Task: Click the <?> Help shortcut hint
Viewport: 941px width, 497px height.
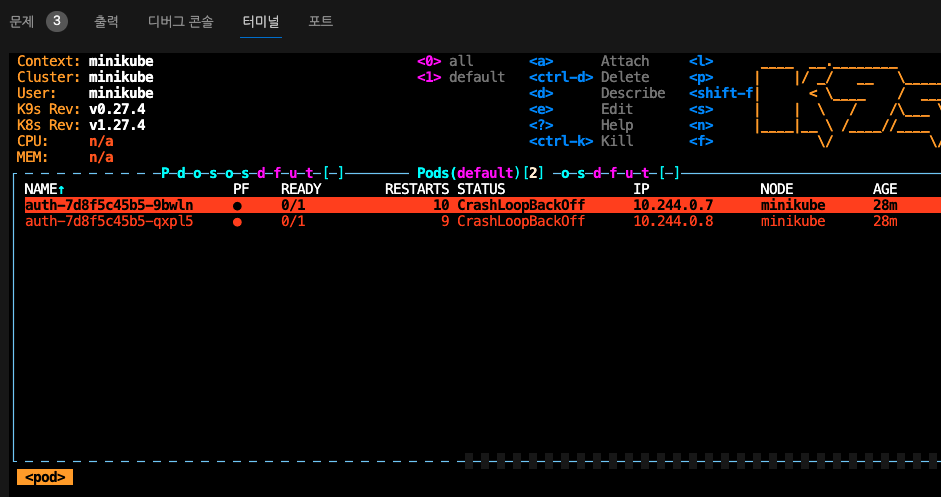Action: pyautogui.click(x=581, y=125)
